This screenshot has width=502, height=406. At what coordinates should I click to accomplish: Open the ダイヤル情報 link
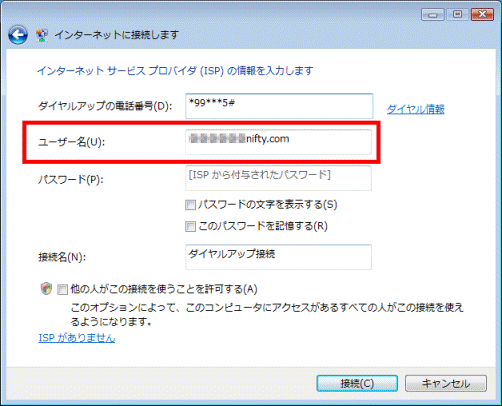click(415, 109)
